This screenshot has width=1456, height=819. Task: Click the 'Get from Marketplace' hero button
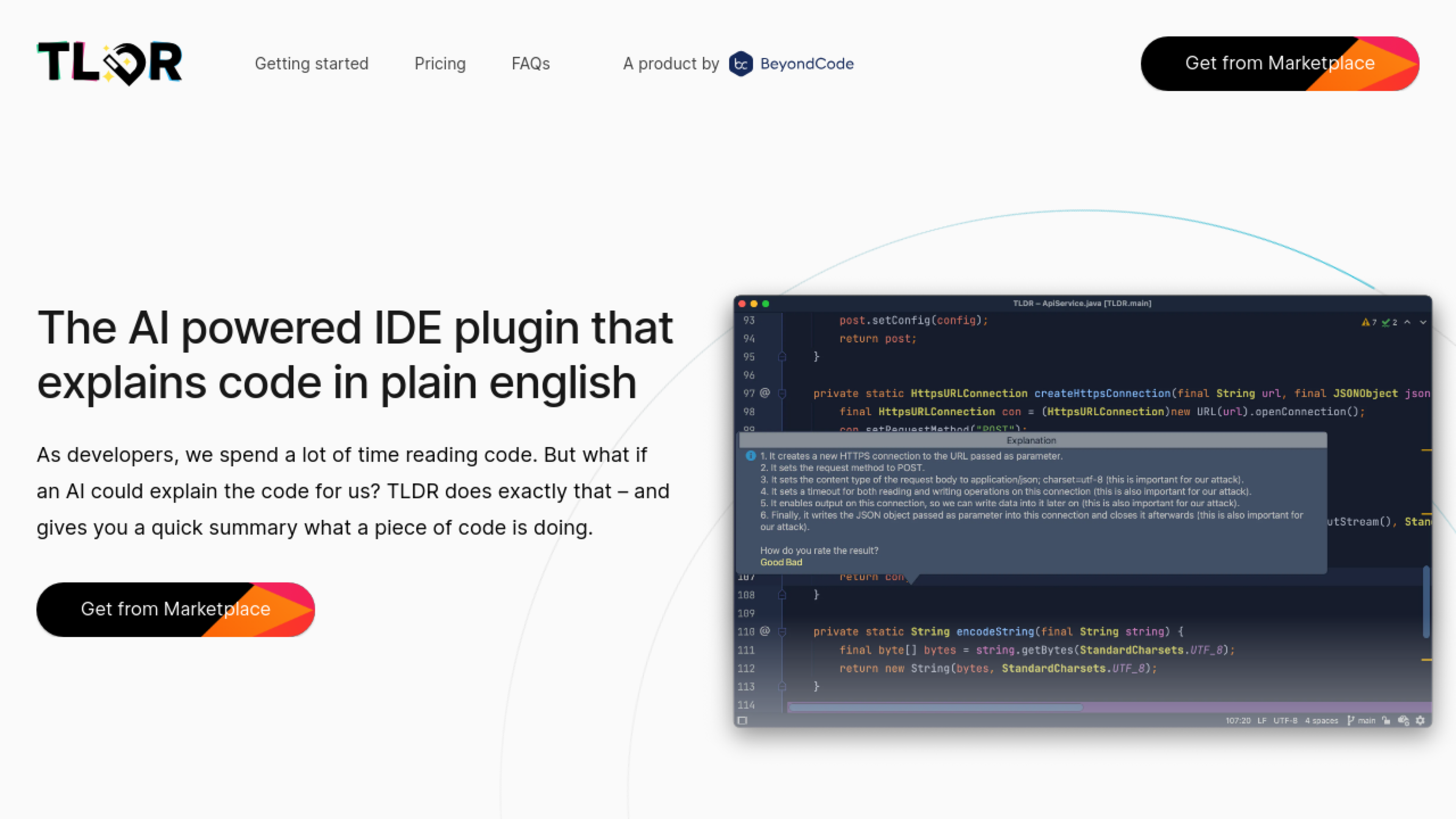175,609
